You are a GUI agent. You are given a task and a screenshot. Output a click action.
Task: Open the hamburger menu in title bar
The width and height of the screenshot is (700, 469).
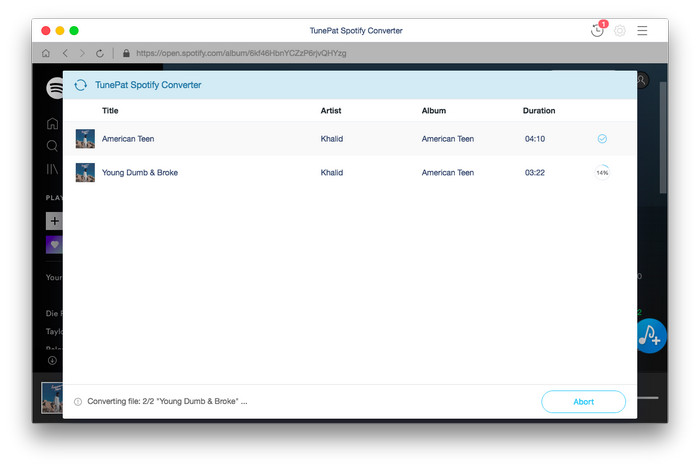[x=642, y=30]
